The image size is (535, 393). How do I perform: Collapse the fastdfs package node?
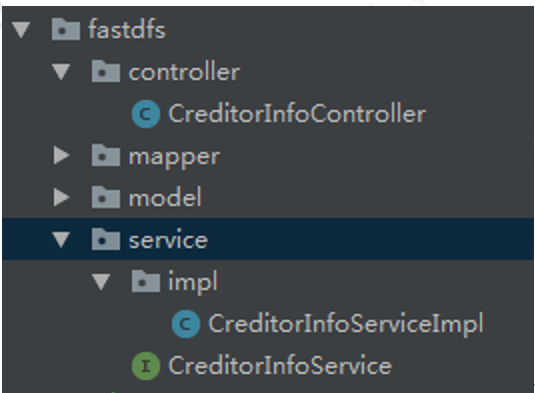coord(21,30)
